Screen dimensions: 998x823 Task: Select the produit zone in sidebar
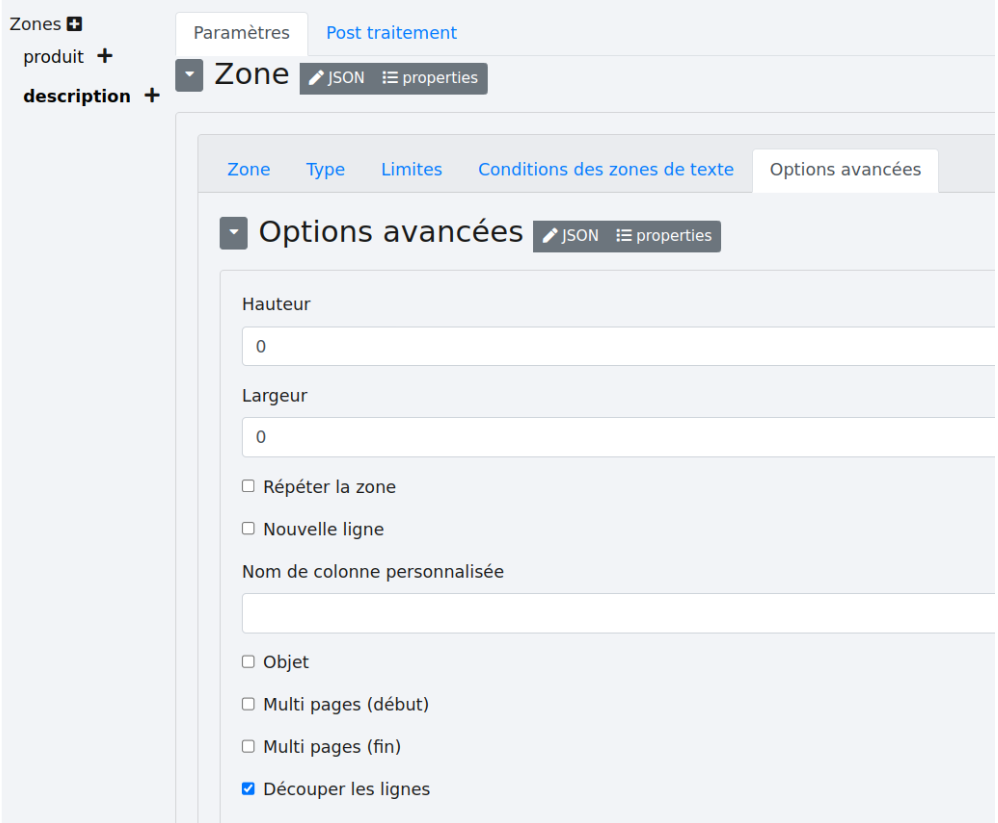click(53, 57)
